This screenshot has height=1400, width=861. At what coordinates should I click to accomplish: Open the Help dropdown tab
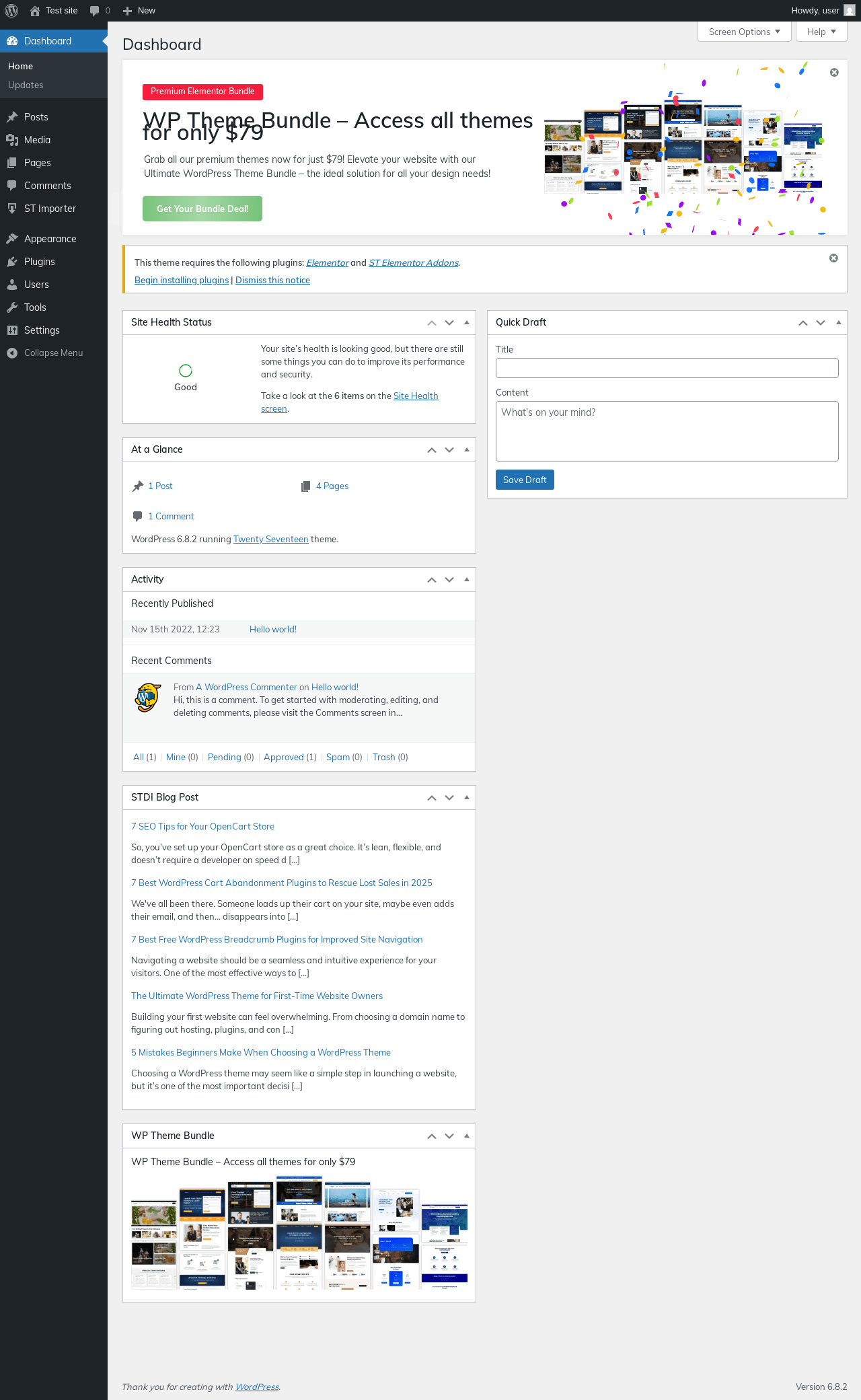tap(821, 32)
